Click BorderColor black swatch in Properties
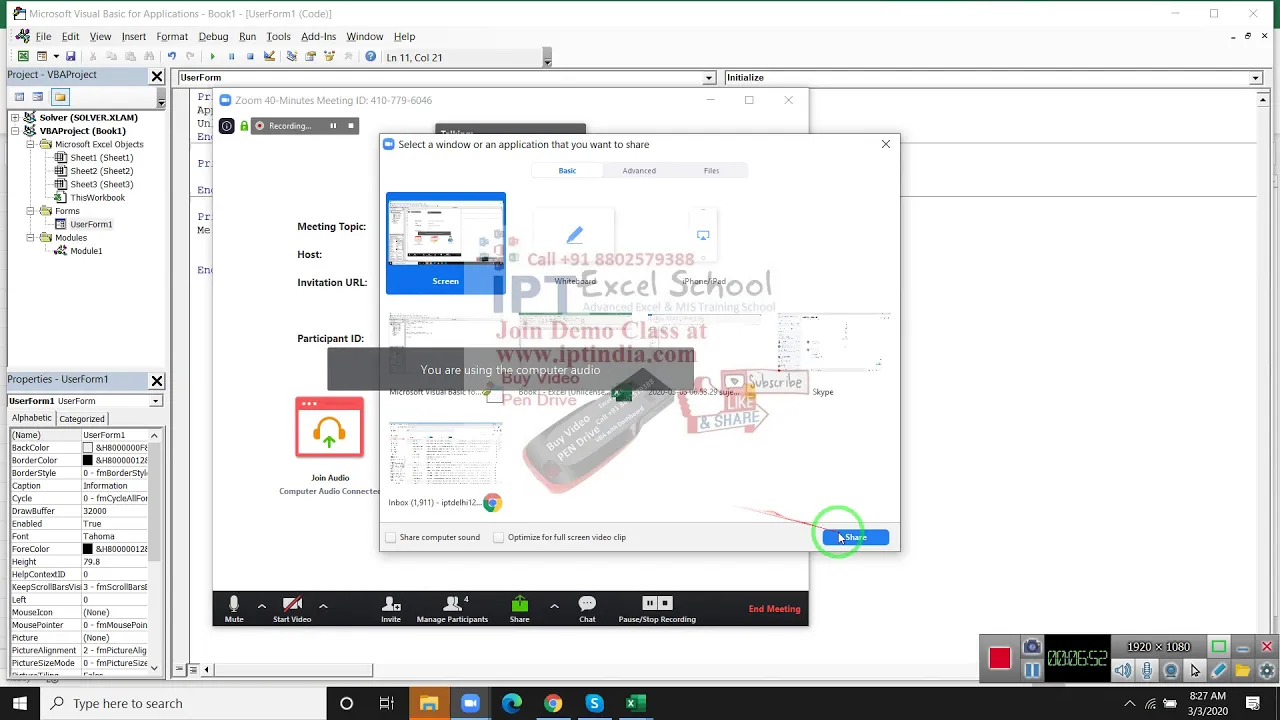This screenshot has width=1280, height=720. (x=87, y=461)
